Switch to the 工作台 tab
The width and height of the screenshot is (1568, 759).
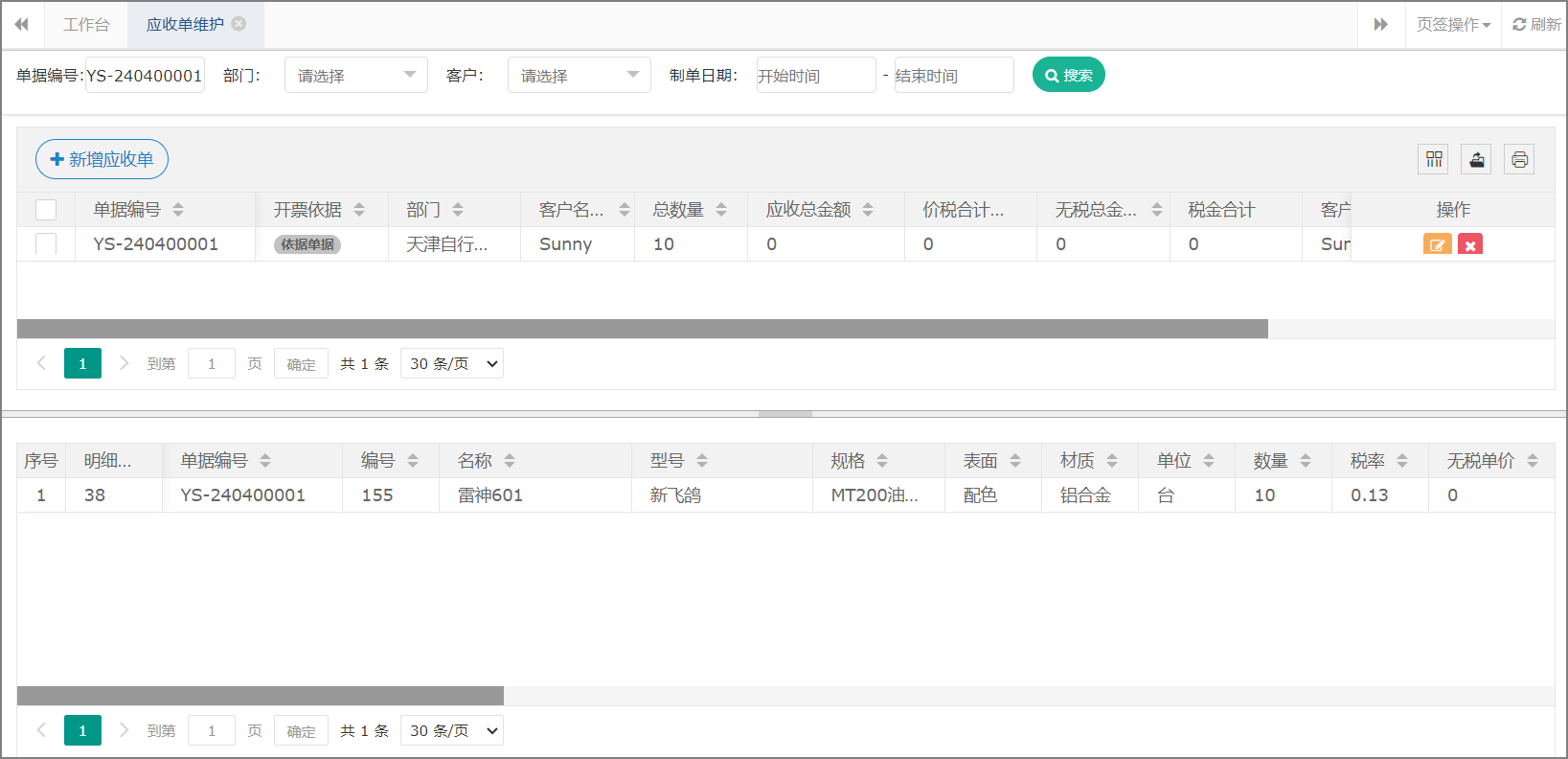click(86, 25)
